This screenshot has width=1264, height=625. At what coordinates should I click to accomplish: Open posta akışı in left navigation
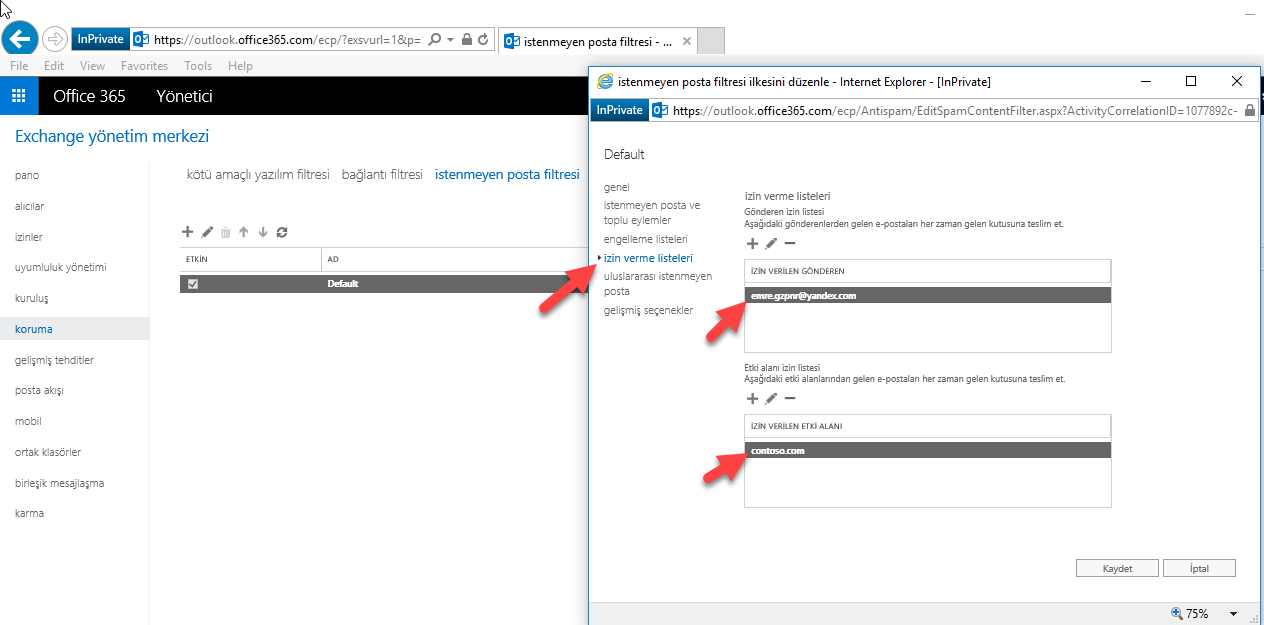coord(39,390)
